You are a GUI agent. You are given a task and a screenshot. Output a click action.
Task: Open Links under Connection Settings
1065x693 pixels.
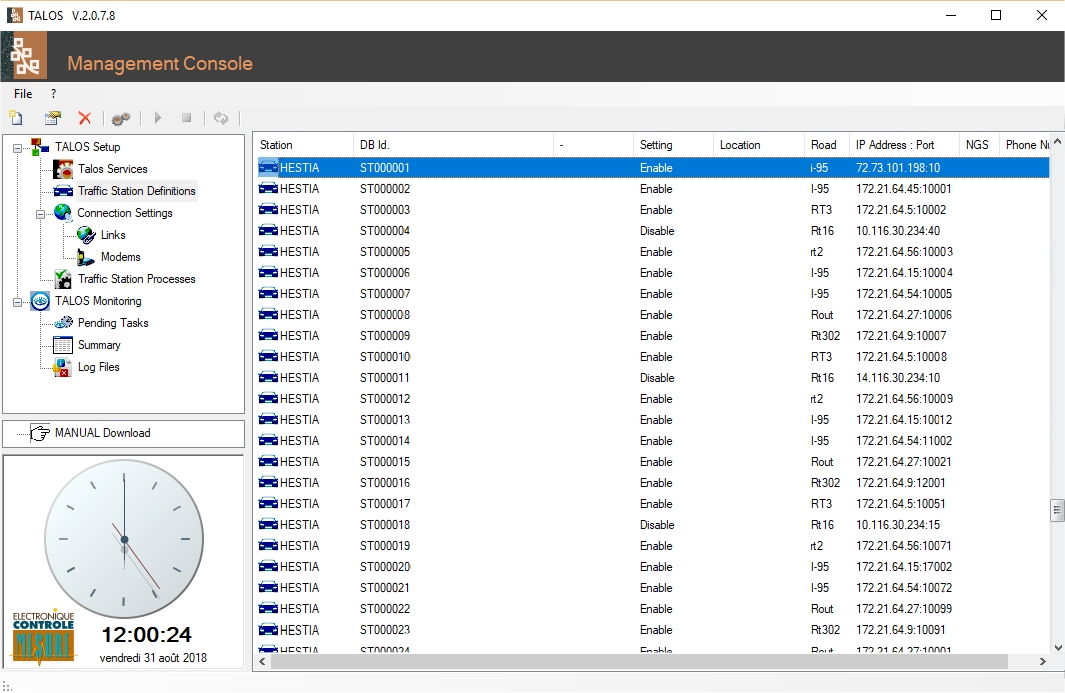pos(113,235)
